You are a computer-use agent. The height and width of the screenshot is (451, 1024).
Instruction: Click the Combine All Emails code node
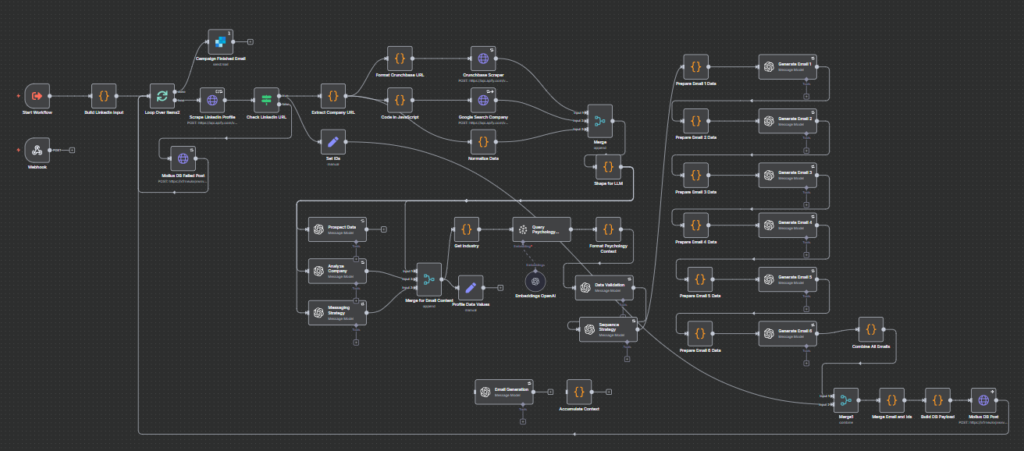873,328
